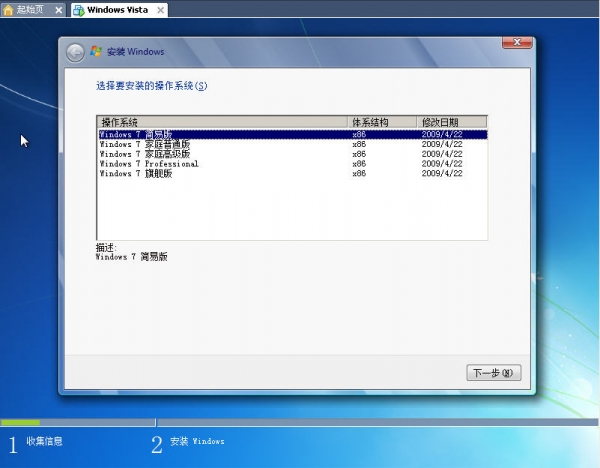This screenshot has height=468, width=600.
Task: Click the back arrow in the installer
Action: (x=75, y=52)
